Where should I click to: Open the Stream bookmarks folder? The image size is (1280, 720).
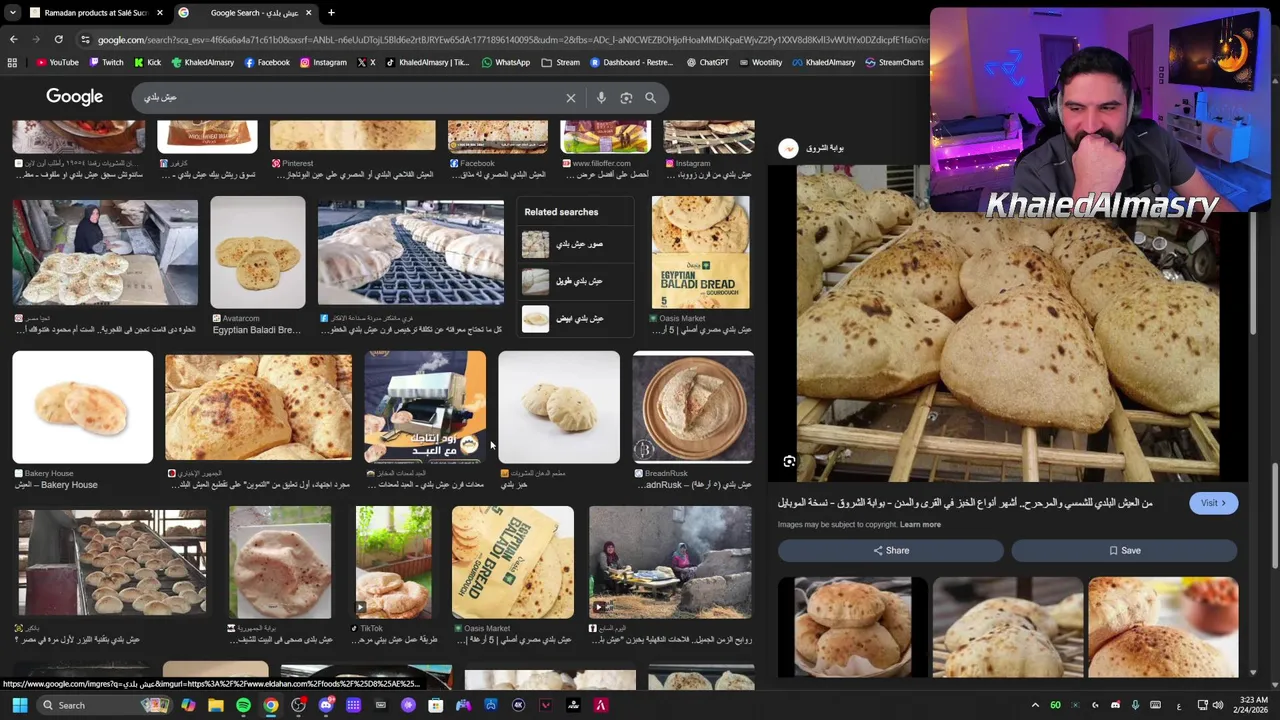point(560,62)
